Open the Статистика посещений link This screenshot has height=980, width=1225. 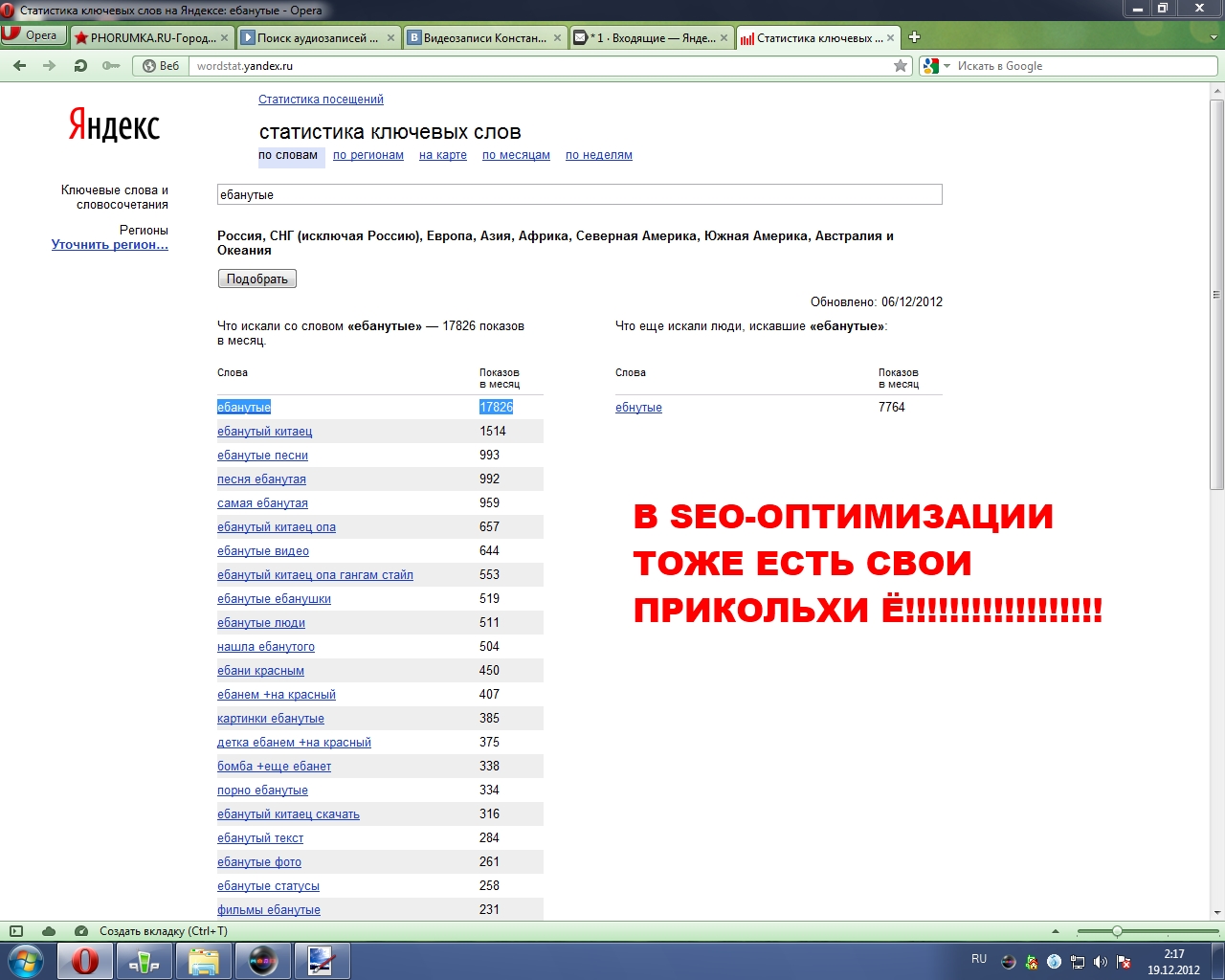[321, 100]
